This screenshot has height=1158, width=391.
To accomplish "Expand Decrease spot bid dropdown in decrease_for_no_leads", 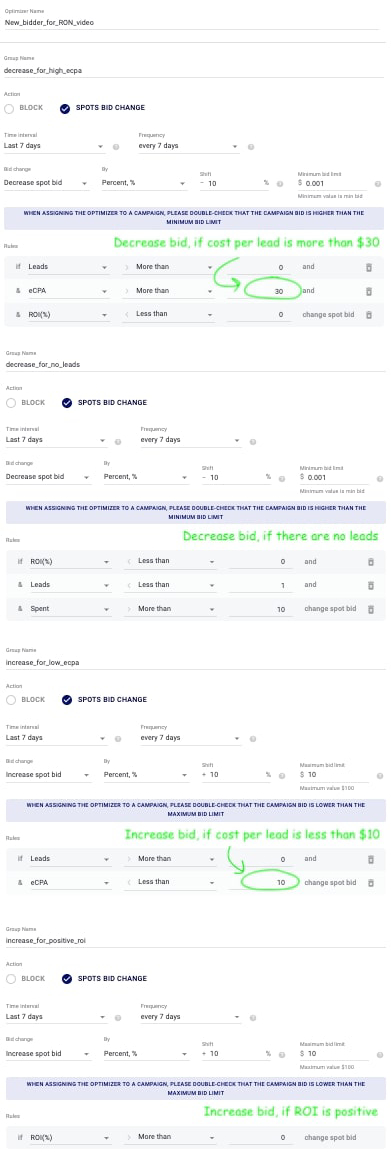I will [47, 477].
